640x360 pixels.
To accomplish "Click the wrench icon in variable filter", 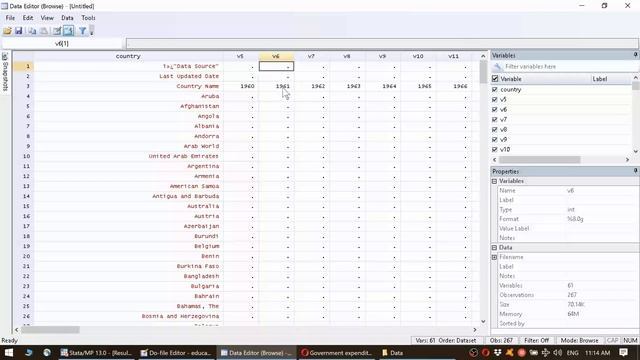I will (x=497, y=67).
